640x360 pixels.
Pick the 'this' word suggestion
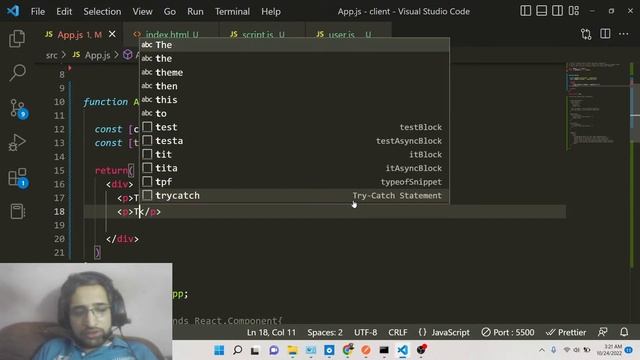click(294, 100)
